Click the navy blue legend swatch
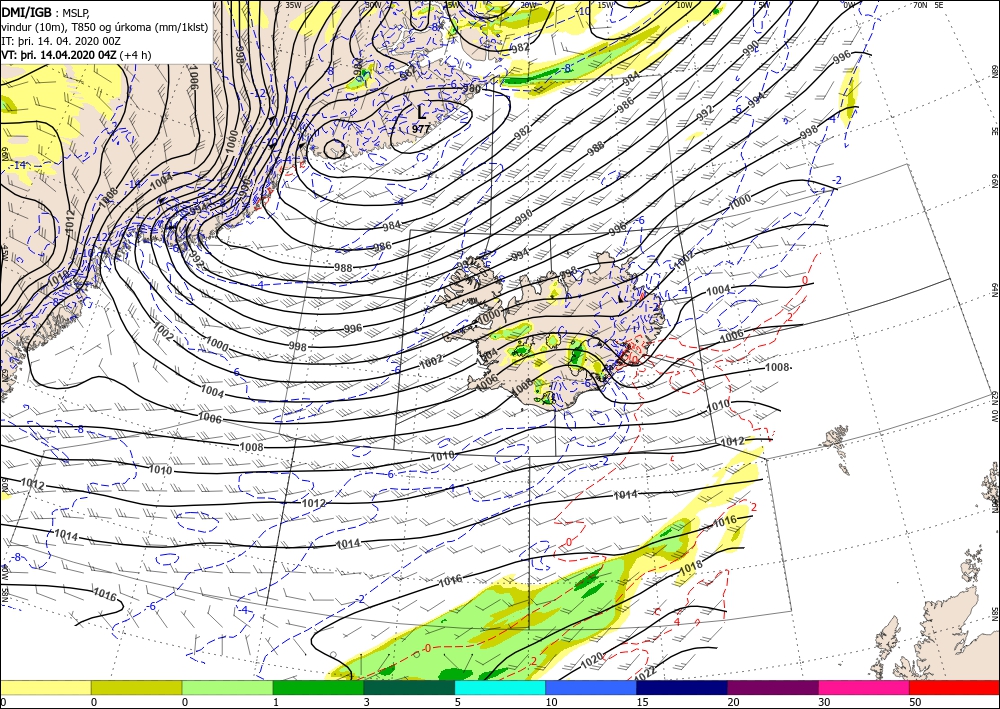The image size is (1000, 709). [x=682, y=687]
